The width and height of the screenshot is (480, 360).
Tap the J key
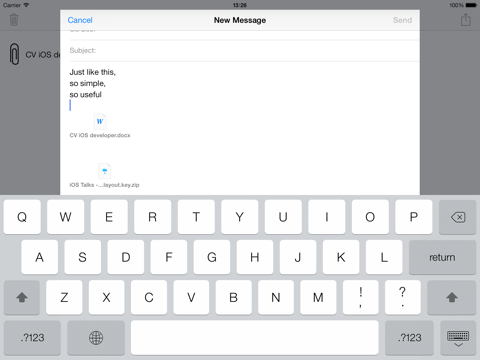click(298, 257)
